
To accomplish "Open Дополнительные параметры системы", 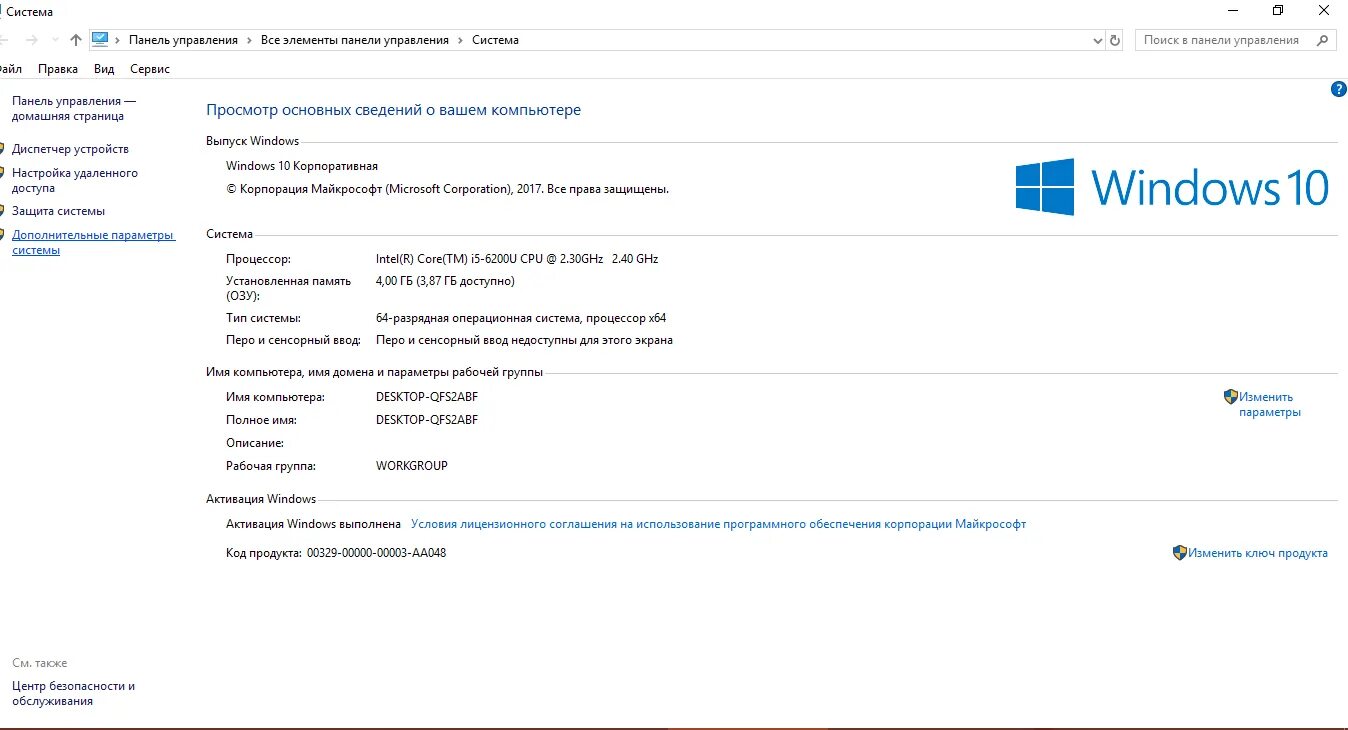I will click(93, 243).
